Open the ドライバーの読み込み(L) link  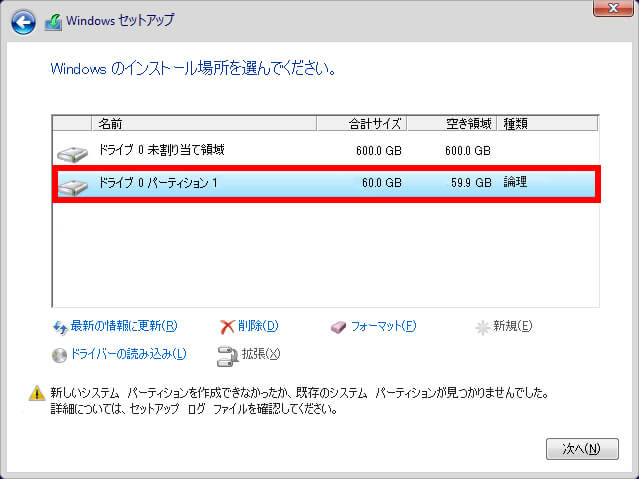pyautogui.click(x=128, y=354)
